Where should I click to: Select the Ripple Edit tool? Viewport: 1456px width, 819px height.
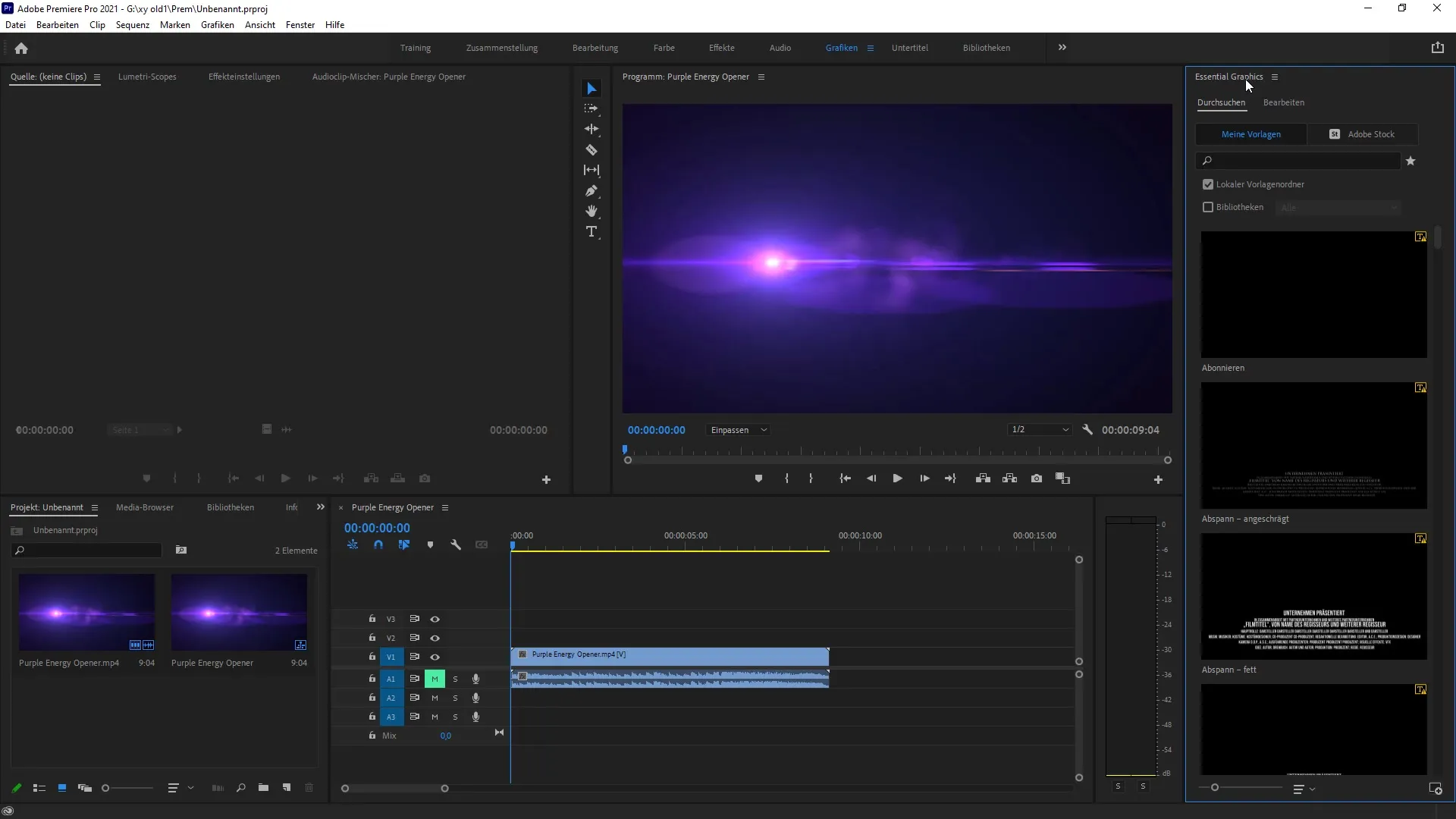(591, 130)
